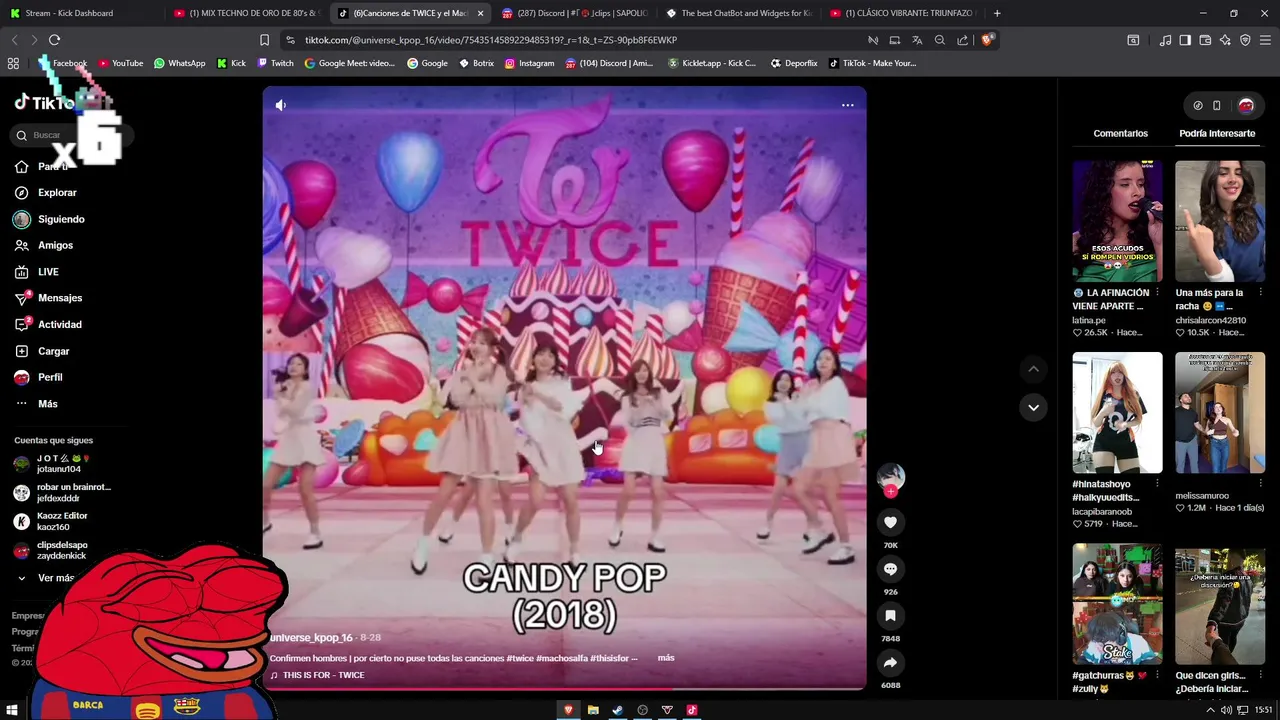Viewport: 1280px width, 720px height.
Task: Open options for the 'LA AFINACIÓN VIENE APARTE' card
Action: [x=1157, y=292]
